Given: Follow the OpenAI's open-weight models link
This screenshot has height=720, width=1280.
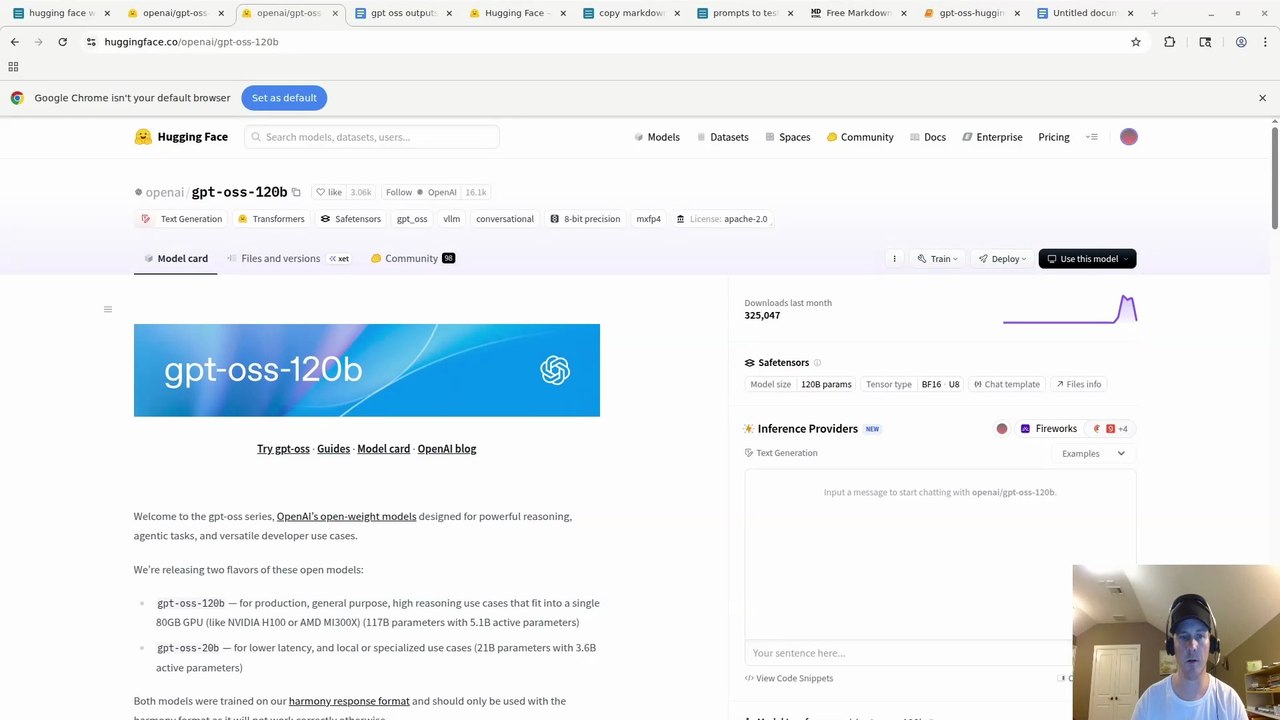Looking at the screenshot, I should (x=346, y=517).
